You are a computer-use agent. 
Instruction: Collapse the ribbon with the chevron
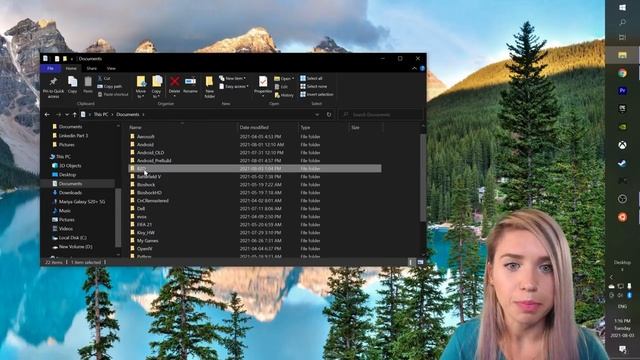(414, 68)
